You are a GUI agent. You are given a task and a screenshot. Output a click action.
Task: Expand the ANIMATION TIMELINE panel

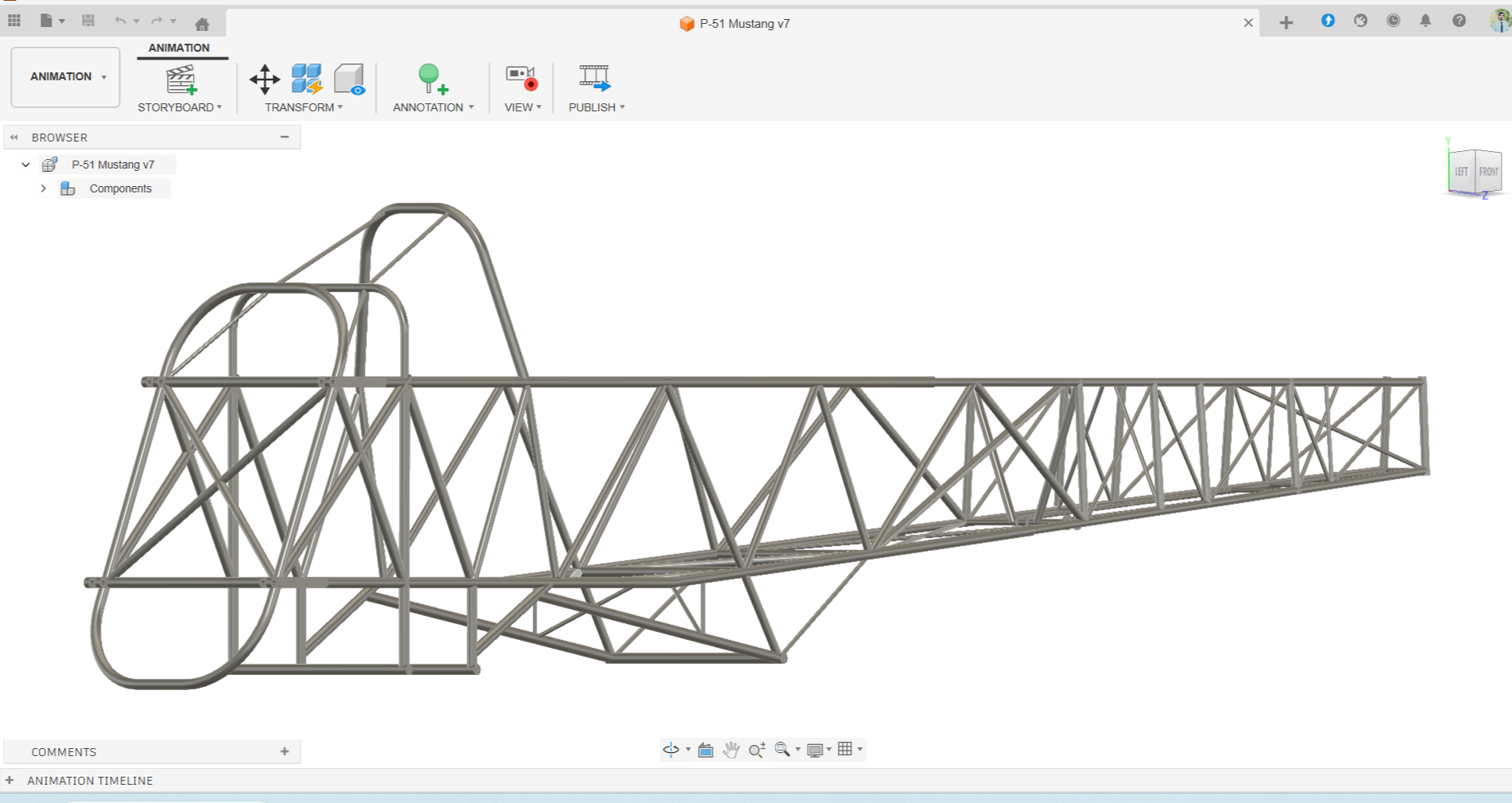[x=10, y=781]
